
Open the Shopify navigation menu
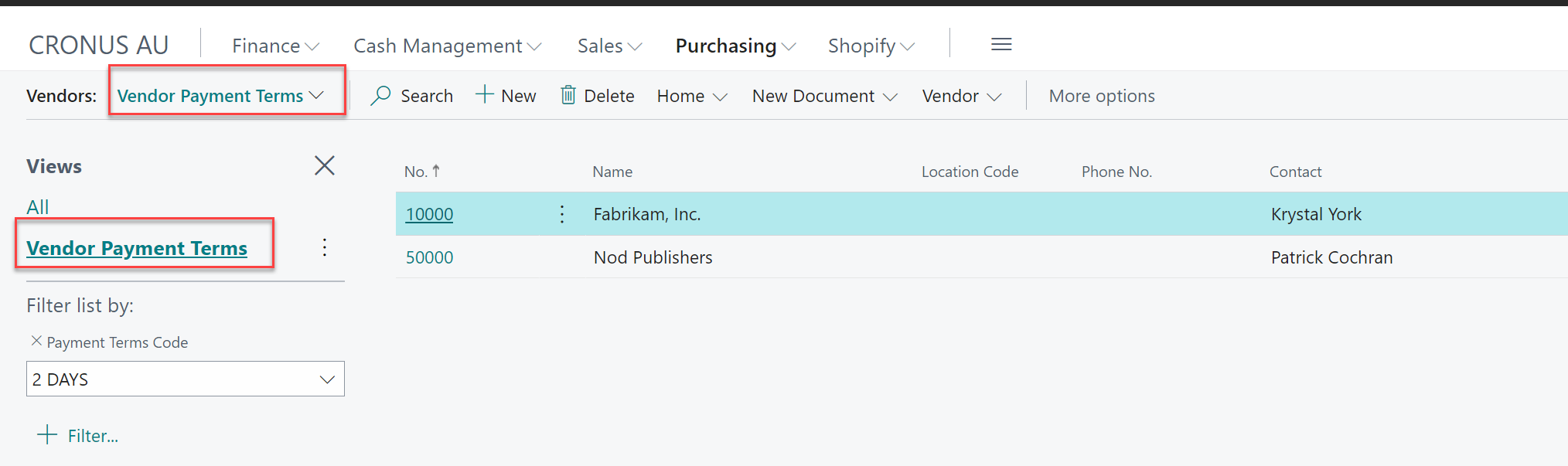click(871, 46)
